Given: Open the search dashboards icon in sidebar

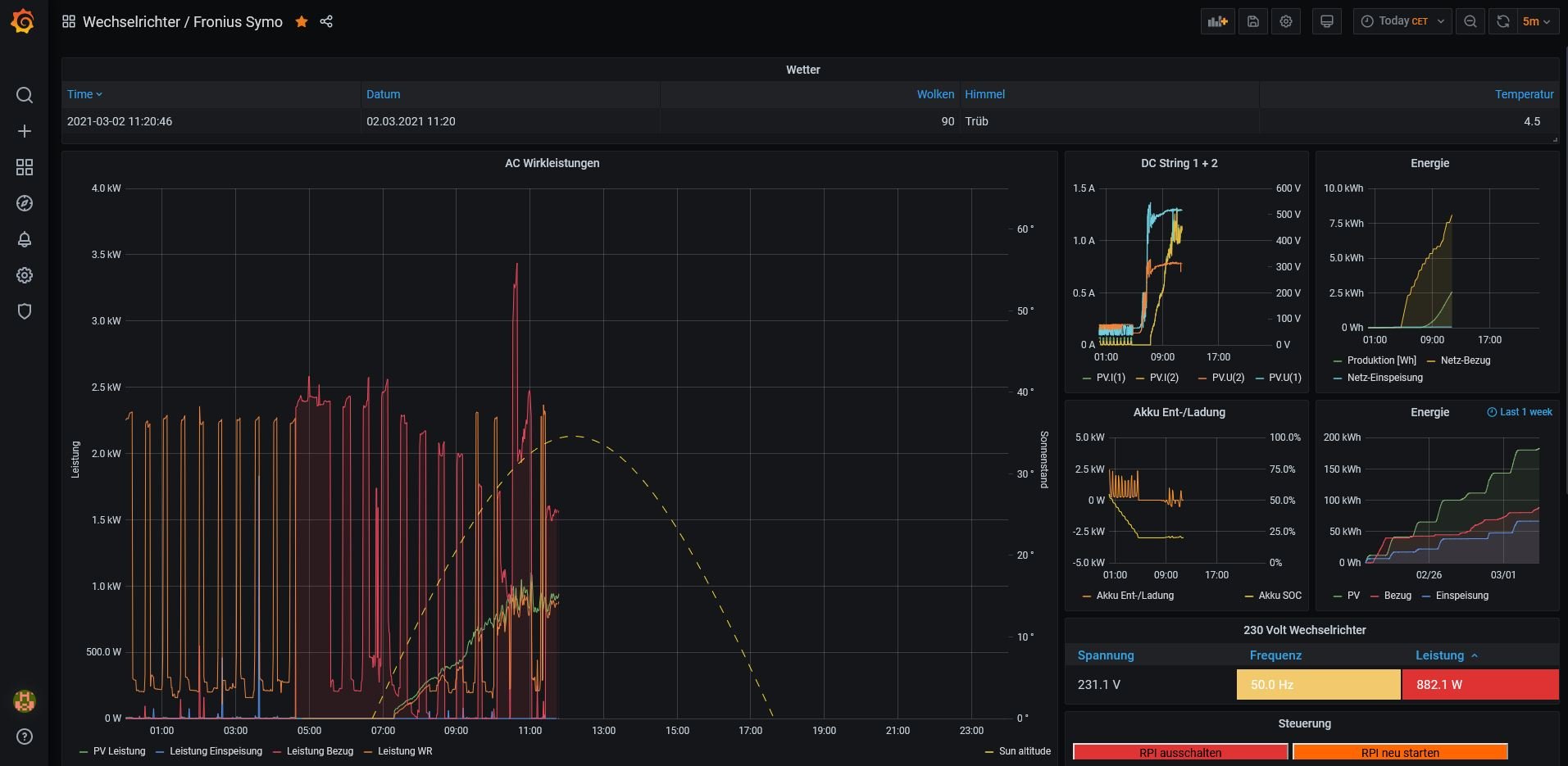Looking at the screenshot, I should coord(25,95).
